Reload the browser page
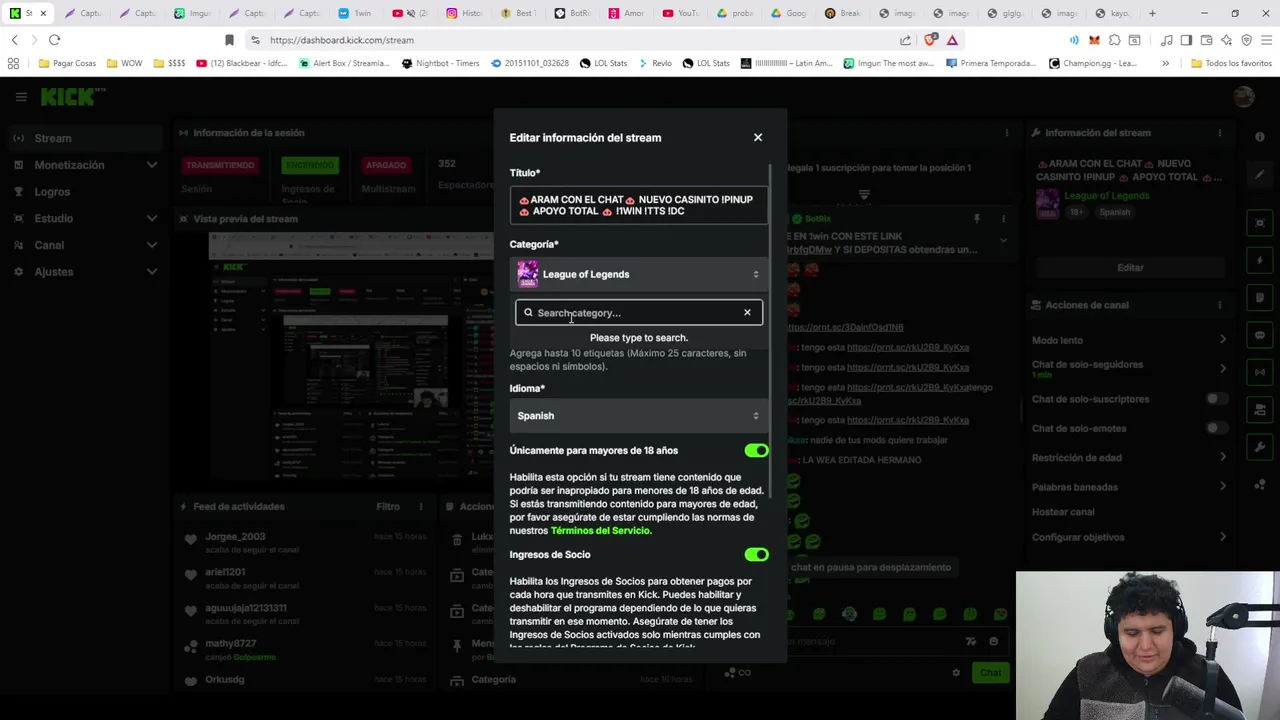Viewport: 1280px width, 720px height. coord(54,40)
